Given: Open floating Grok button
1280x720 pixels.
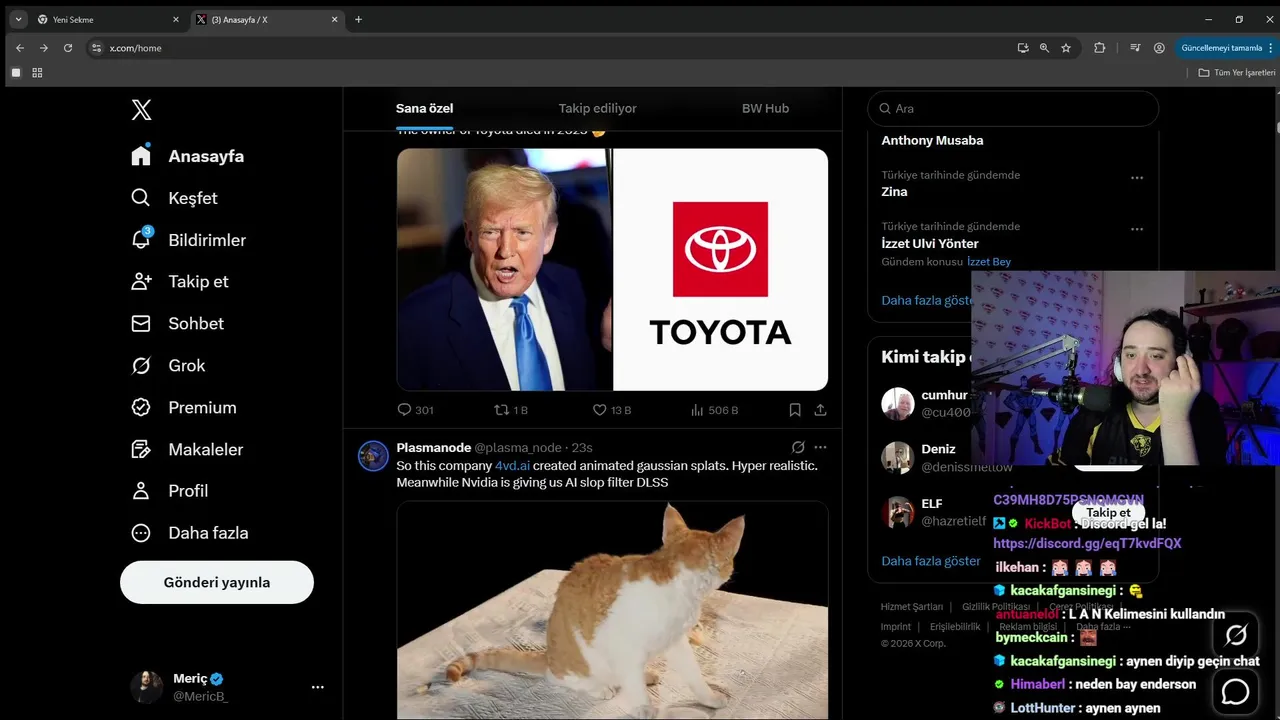Looking at the screenshot, I should pos(1236,635).
